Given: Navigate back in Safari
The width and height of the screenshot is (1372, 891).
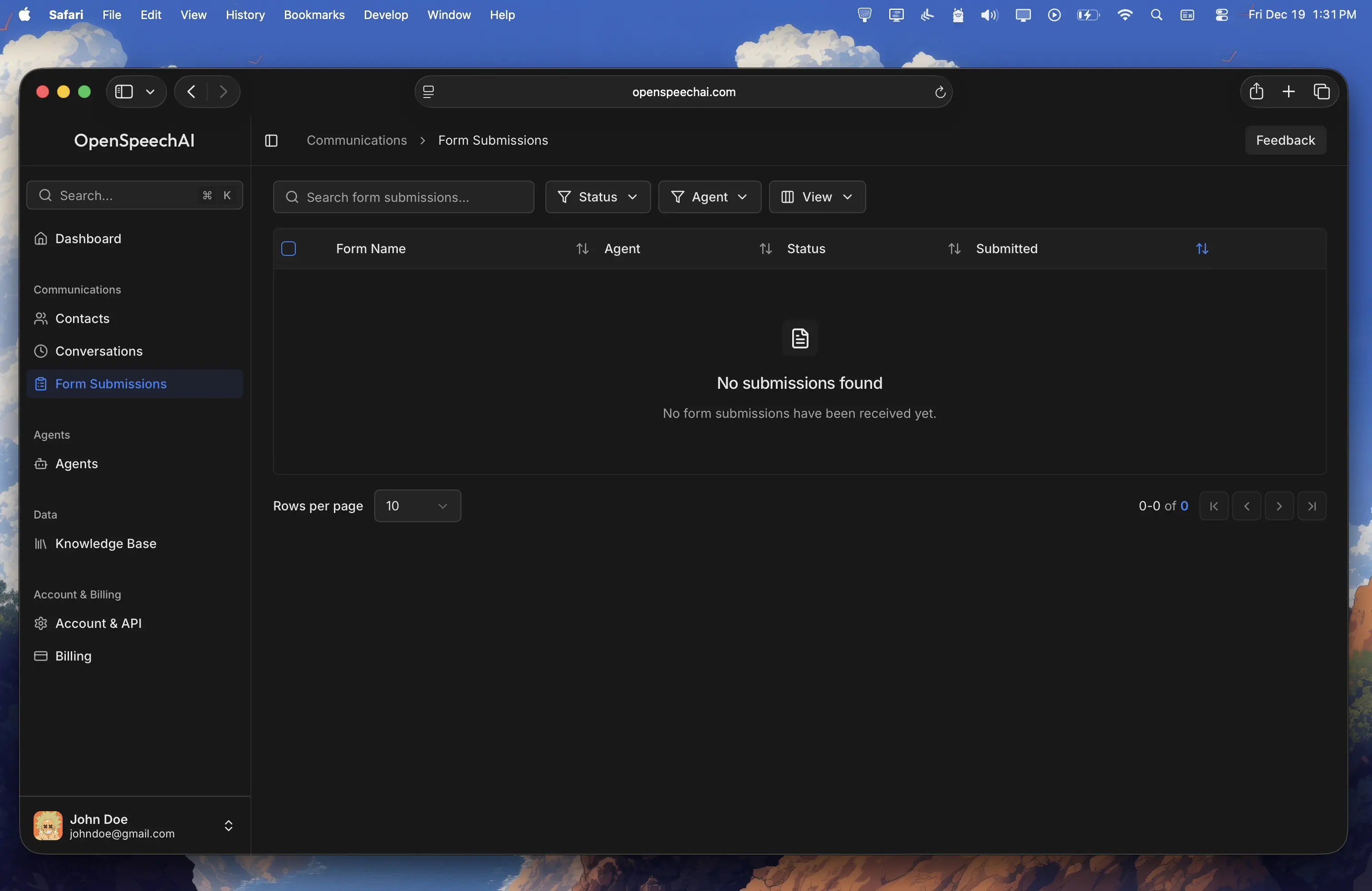Looking at the screenshot, I should (191, 92).
